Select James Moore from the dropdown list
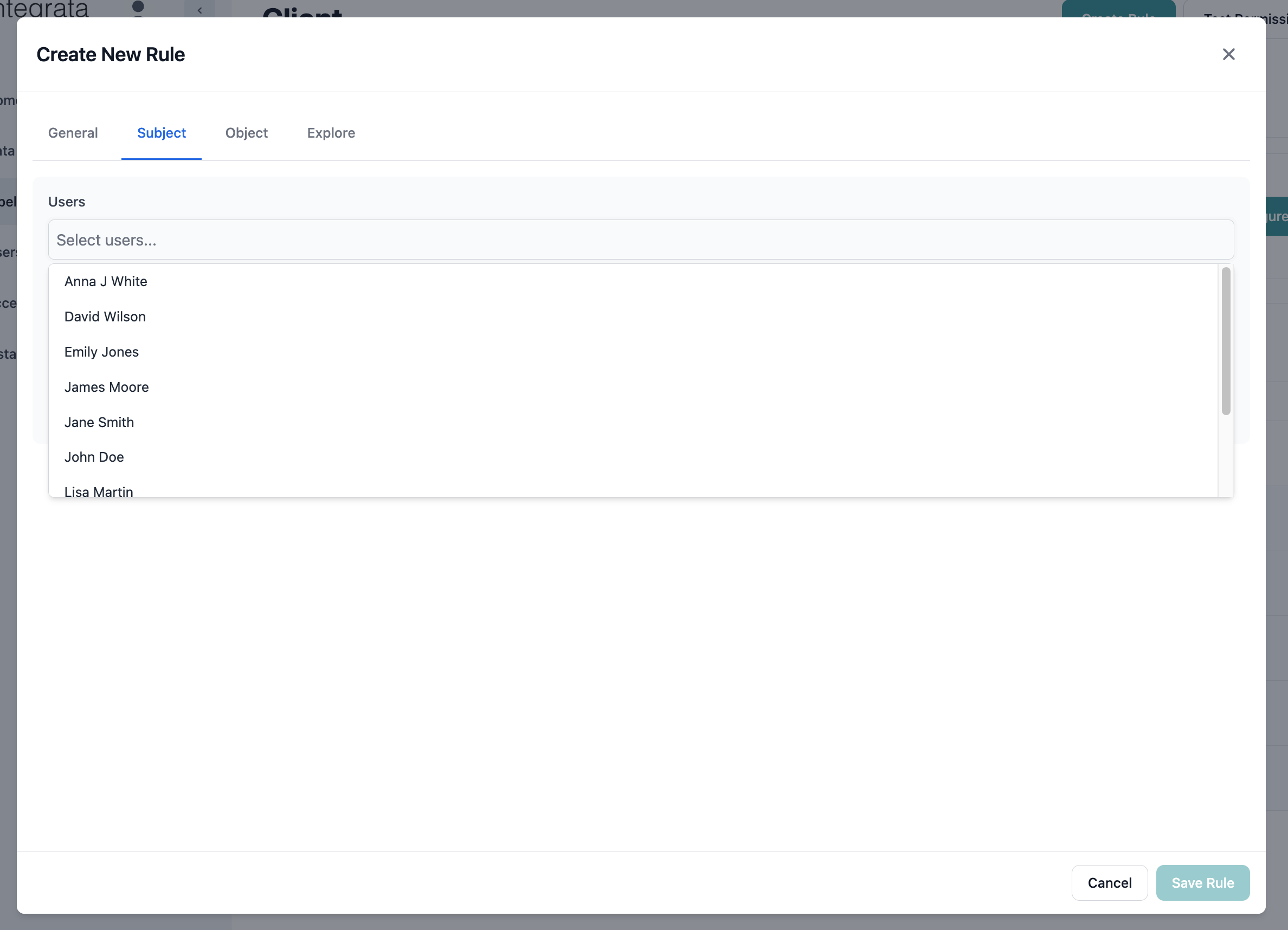Viewport: 1288px width, 930px height. (x=106, y=387)
